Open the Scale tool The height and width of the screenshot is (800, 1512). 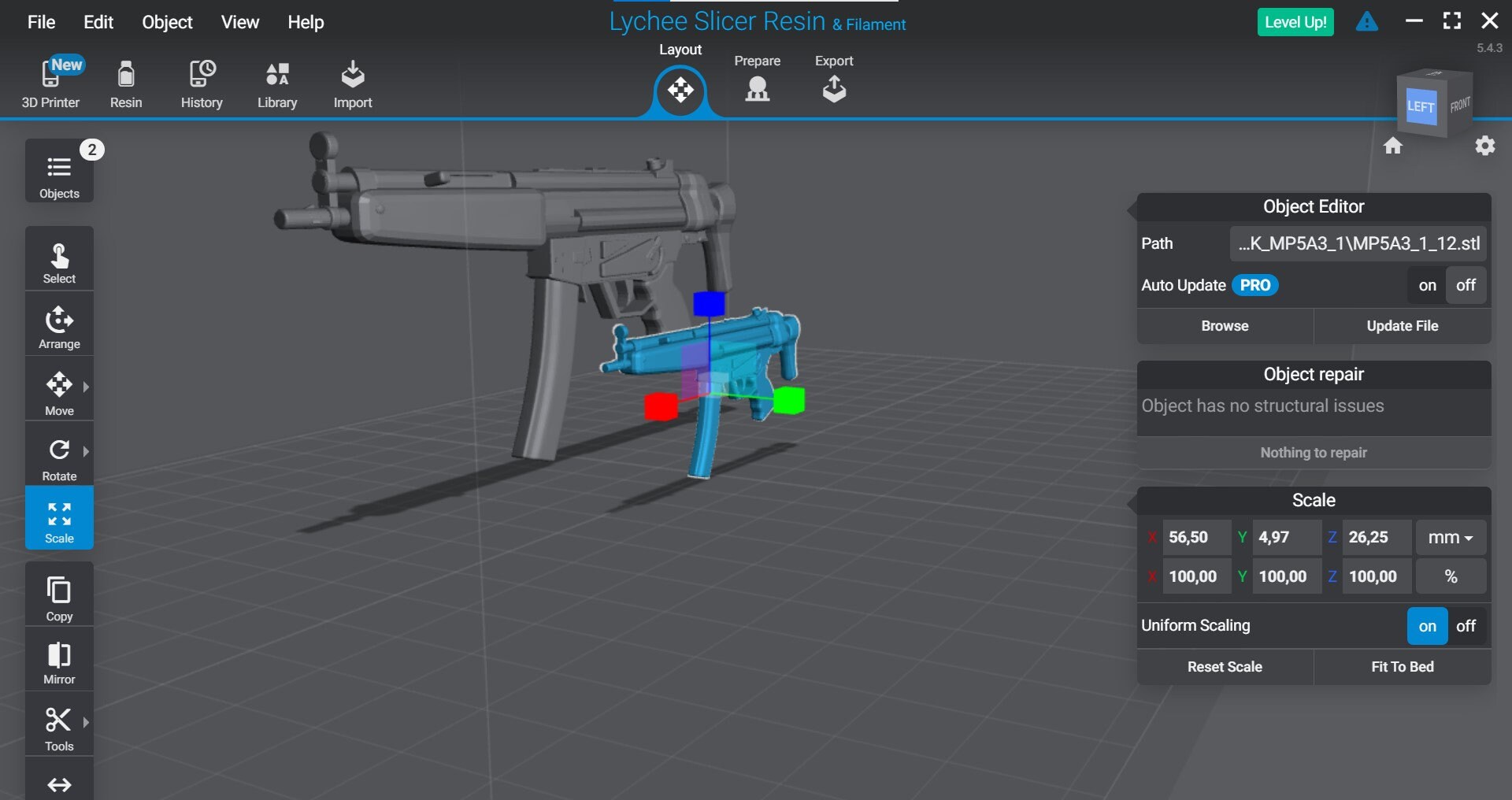59,519
